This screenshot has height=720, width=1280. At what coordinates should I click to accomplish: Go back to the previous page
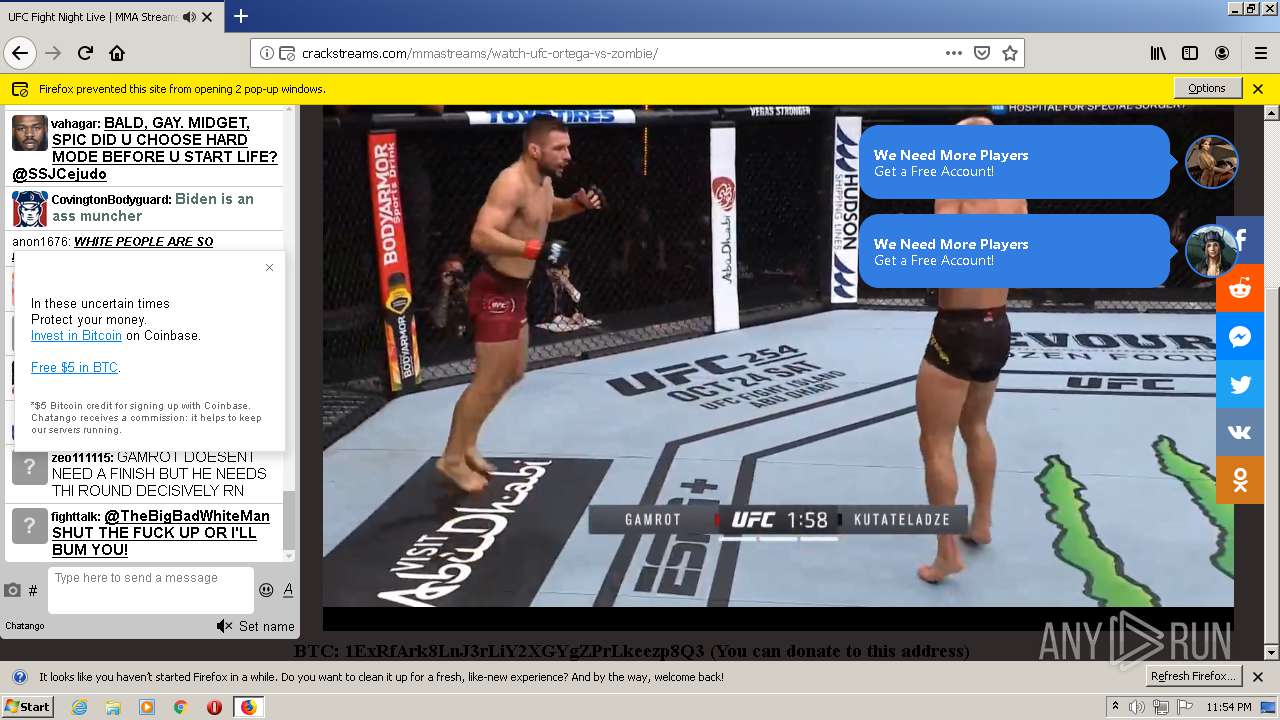tap(20, 53)
